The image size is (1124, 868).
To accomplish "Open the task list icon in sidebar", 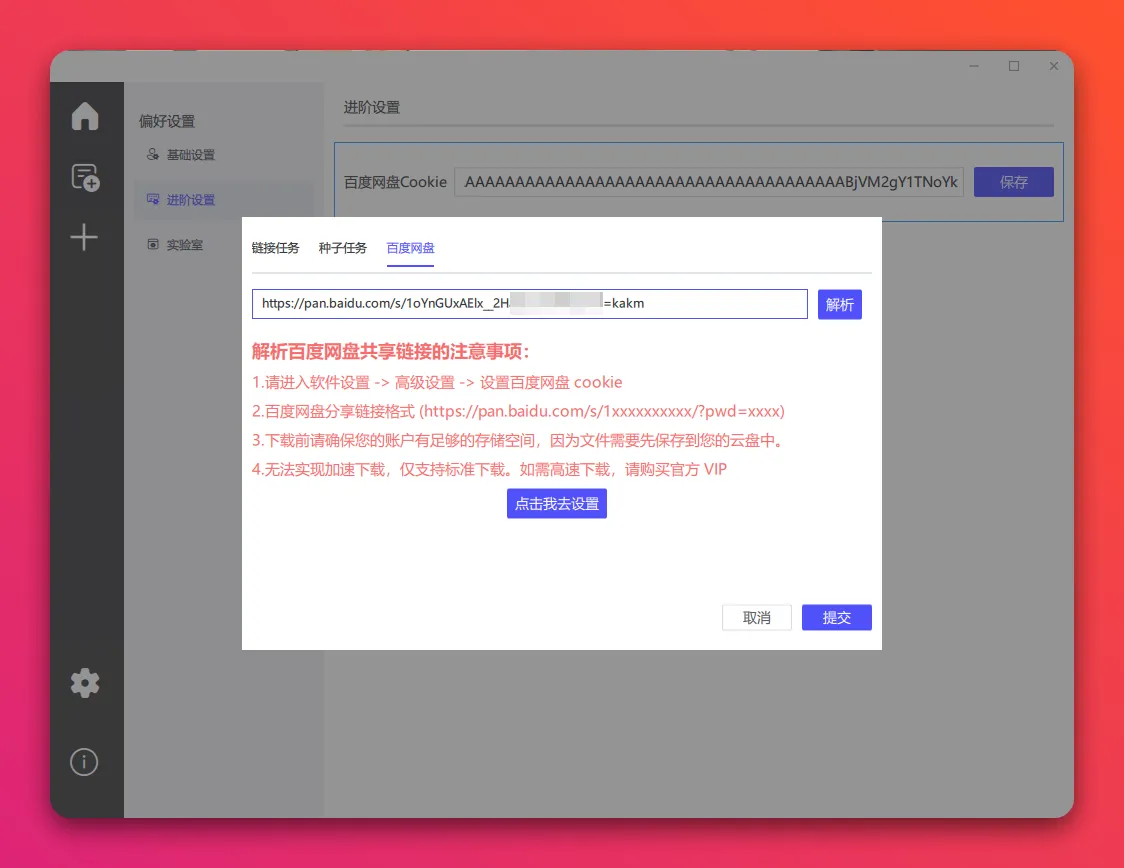I will (x=85, y=178).
